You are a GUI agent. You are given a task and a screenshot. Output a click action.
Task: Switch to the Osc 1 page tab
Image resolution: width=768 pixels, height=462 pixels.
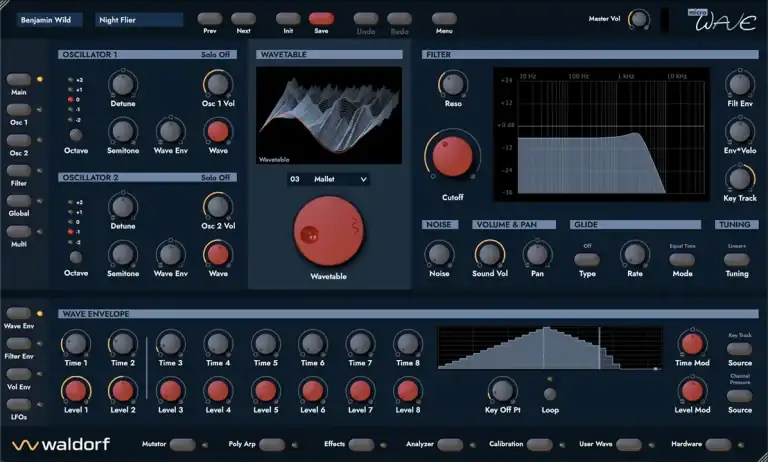(19, 110)
